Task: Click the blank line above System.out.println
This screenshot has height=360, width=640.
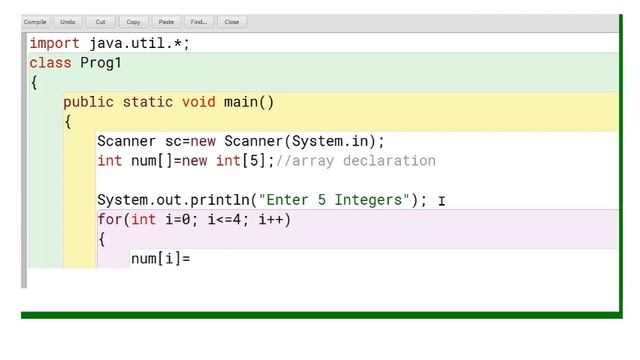Action: 357,180
